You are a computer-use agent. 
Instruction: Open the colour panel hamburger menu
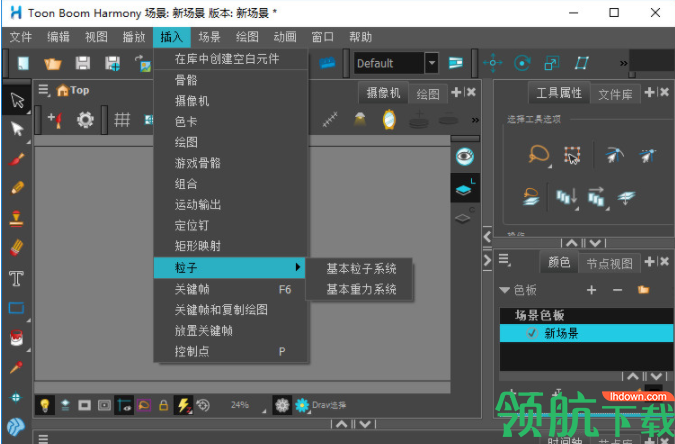tap(504, 260)
